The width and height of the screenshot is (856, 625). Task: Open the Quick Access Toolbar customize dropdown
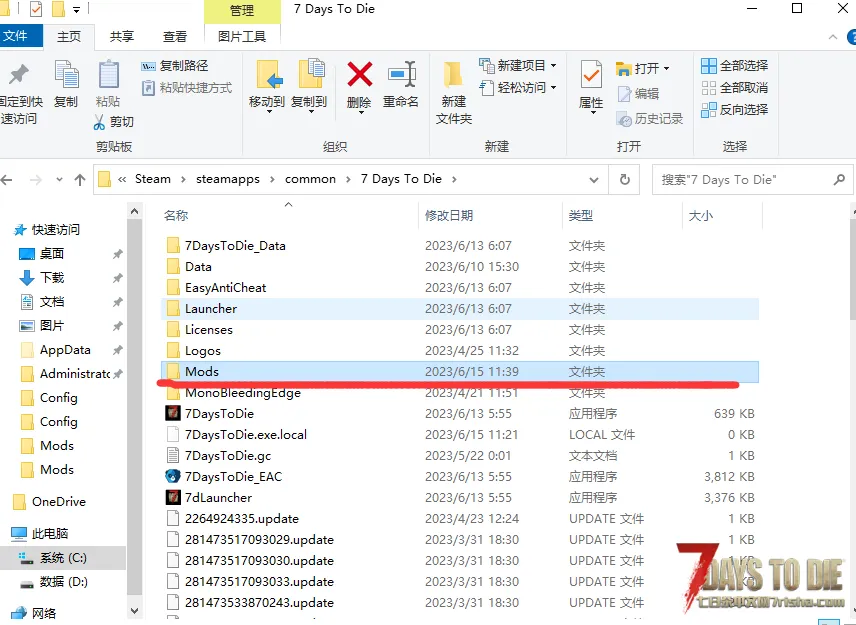(76, 9)
